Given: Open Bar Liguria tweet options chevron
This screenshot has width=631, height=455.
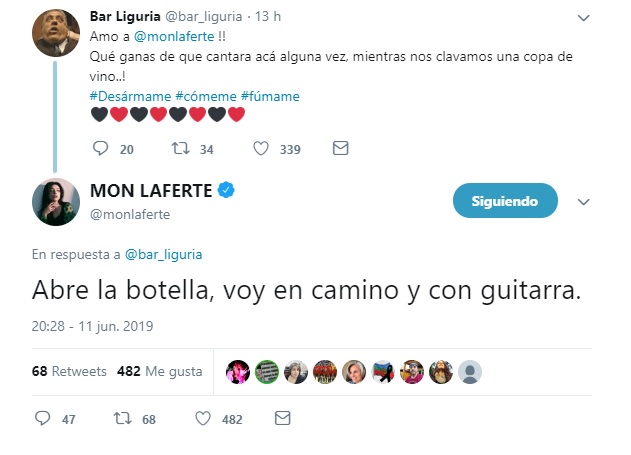Looking at the screenshot, I should pyautogui.click(x=584, y=17).
